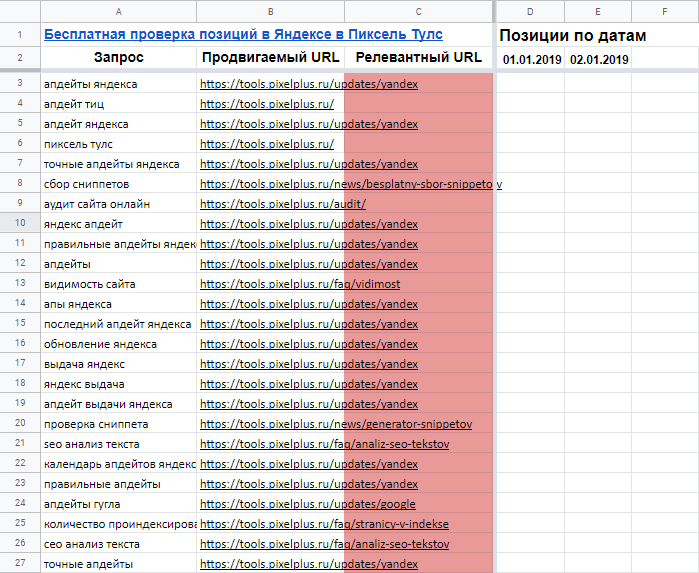Select the 01.01.2019 date cell
699x573 pixels.
coord(532,59)
